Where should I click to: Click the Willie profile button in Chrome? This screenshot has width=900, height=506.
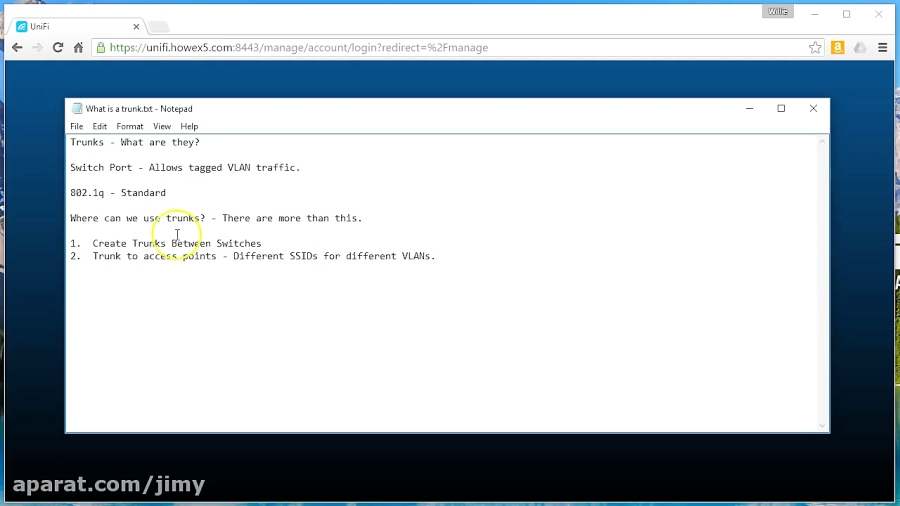tap(778, 11)
